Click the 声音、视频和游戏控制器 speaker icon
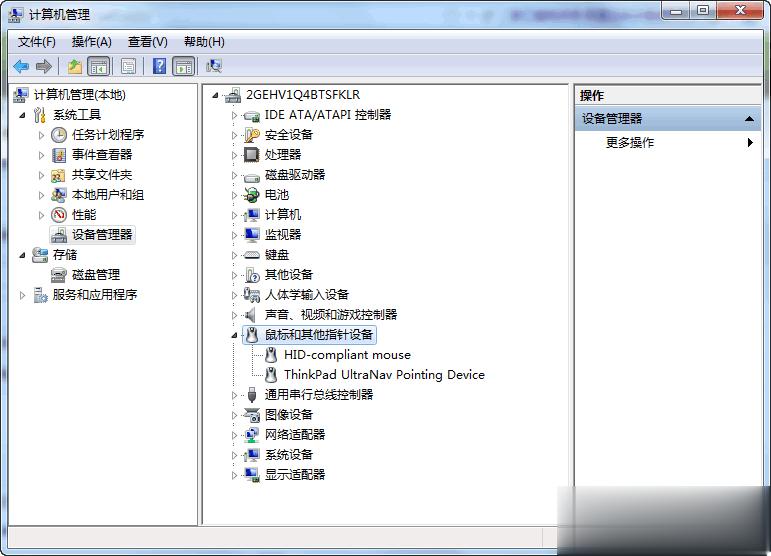 point(251,315)
